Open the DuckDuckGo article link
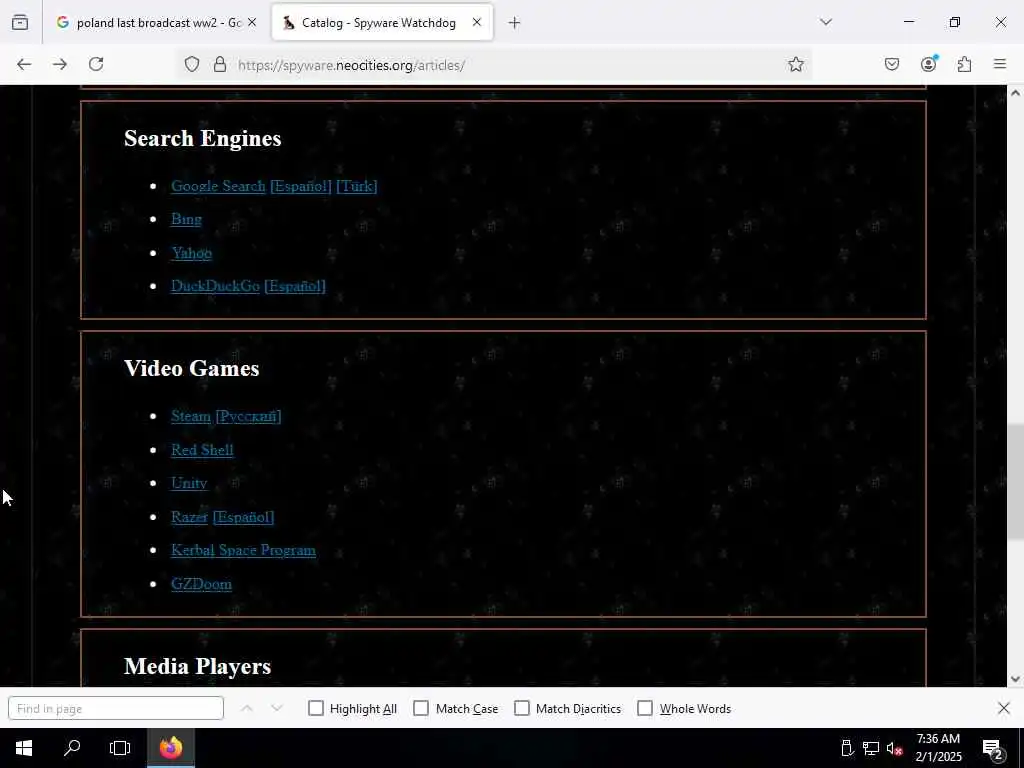This screenshot has height=768, width=1024. click(216, 286)
